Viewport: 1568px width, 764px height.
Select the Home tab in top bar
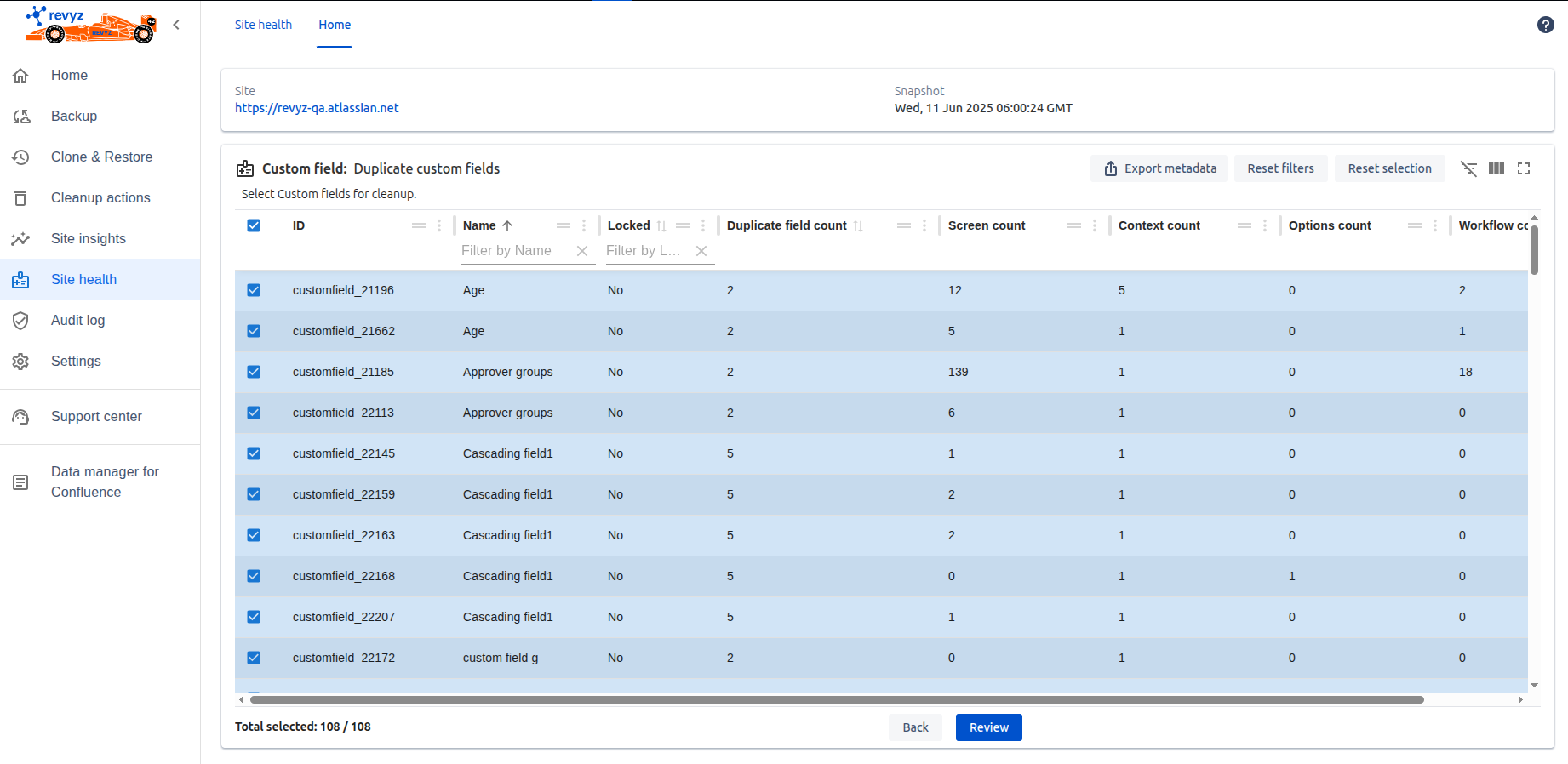335,25
